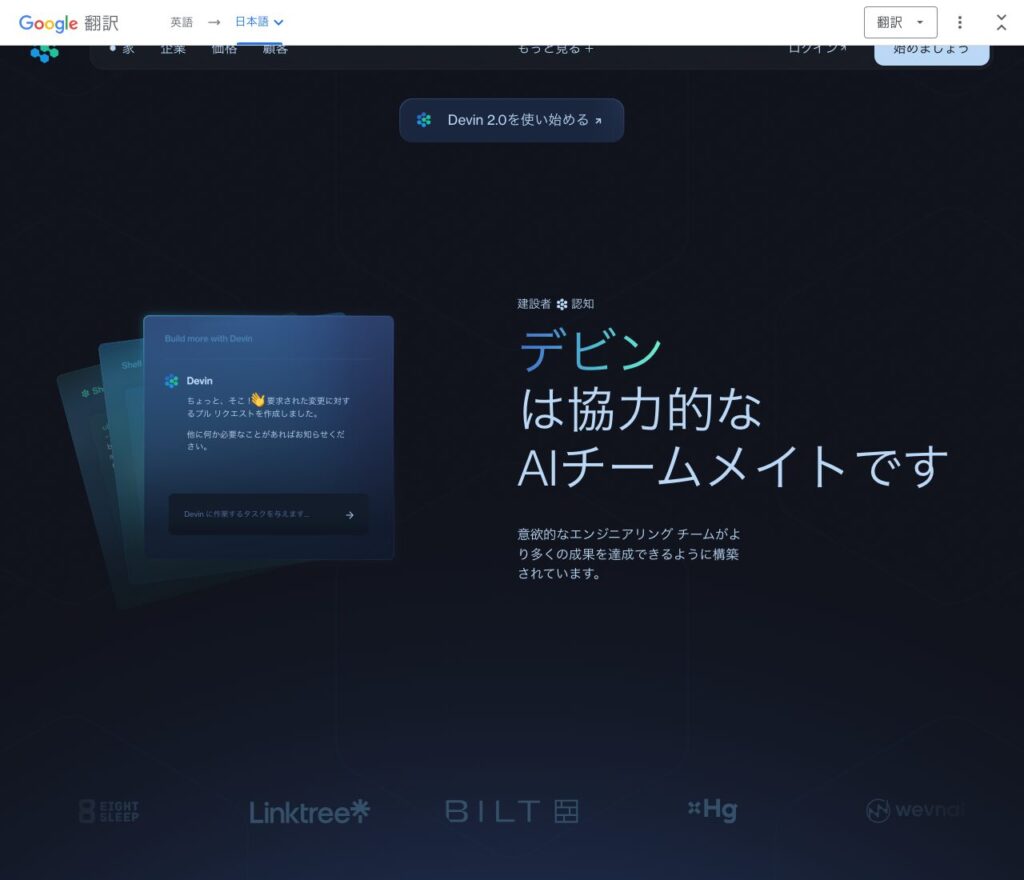Click the Eight Sleep logo
The image size is (1024, 880).
[x=109, y=811]
